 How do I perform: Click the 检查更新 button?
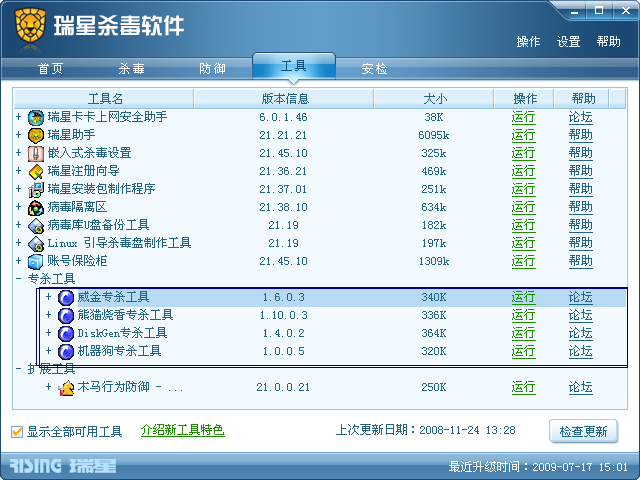583,431
